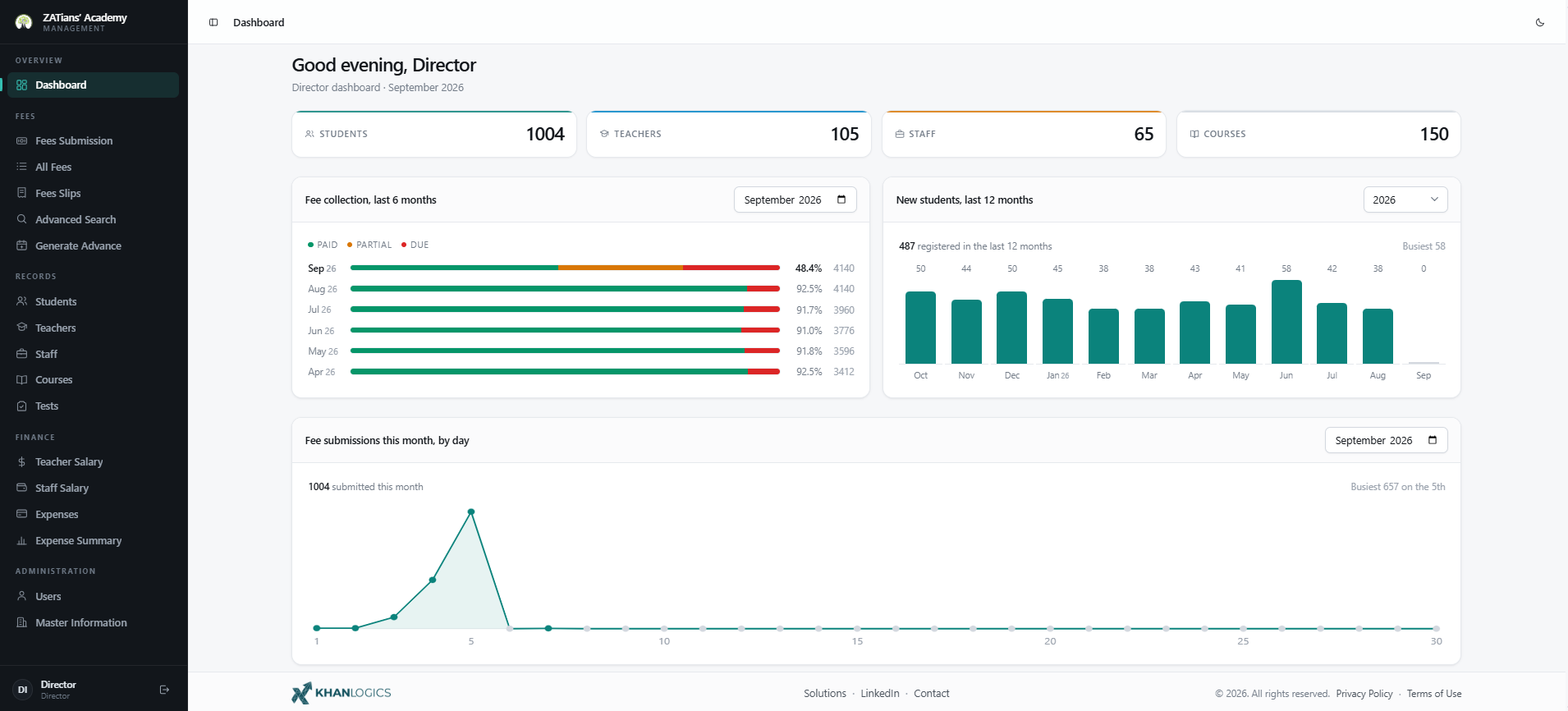Open the LinkedIn footer link
This screenshot has height=711, width=1568.
point(880,694)
